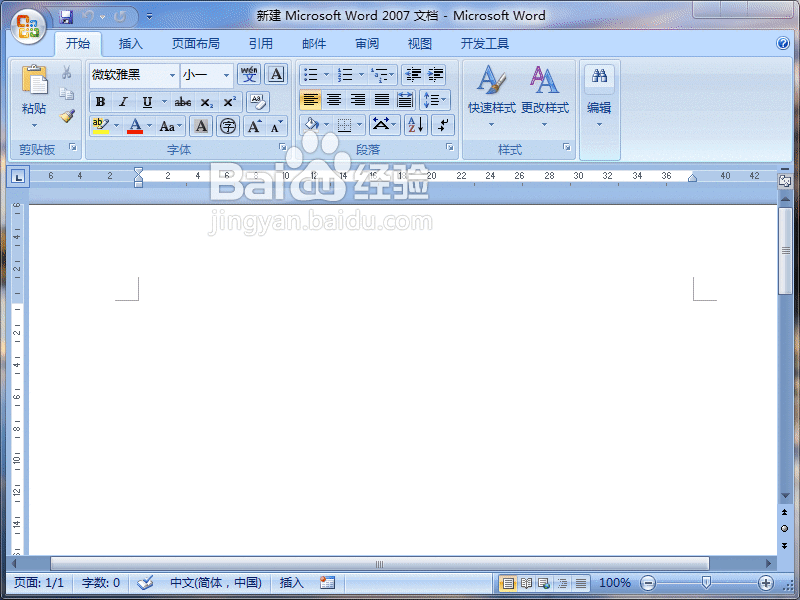Click the enclosed character (字) icon
The width and height of the screenshot is (800, 600).
tap(228, 126)
